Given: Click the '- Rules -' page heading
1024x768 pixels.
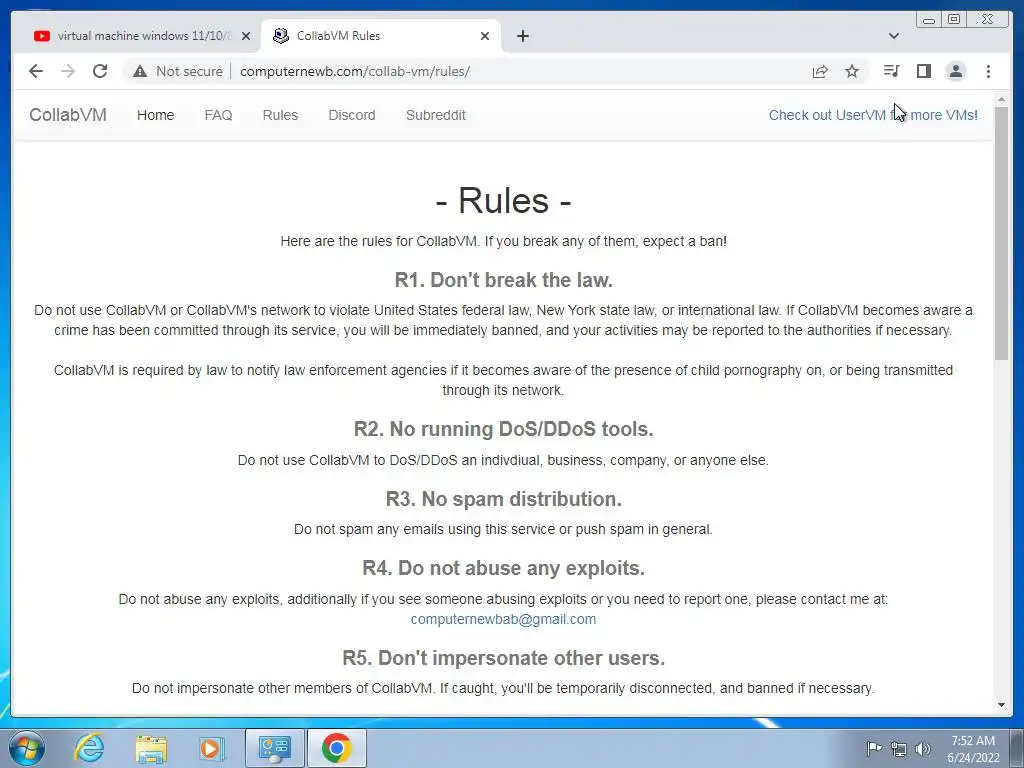Looking at the screenshot, I should click(x=503, y=200).
